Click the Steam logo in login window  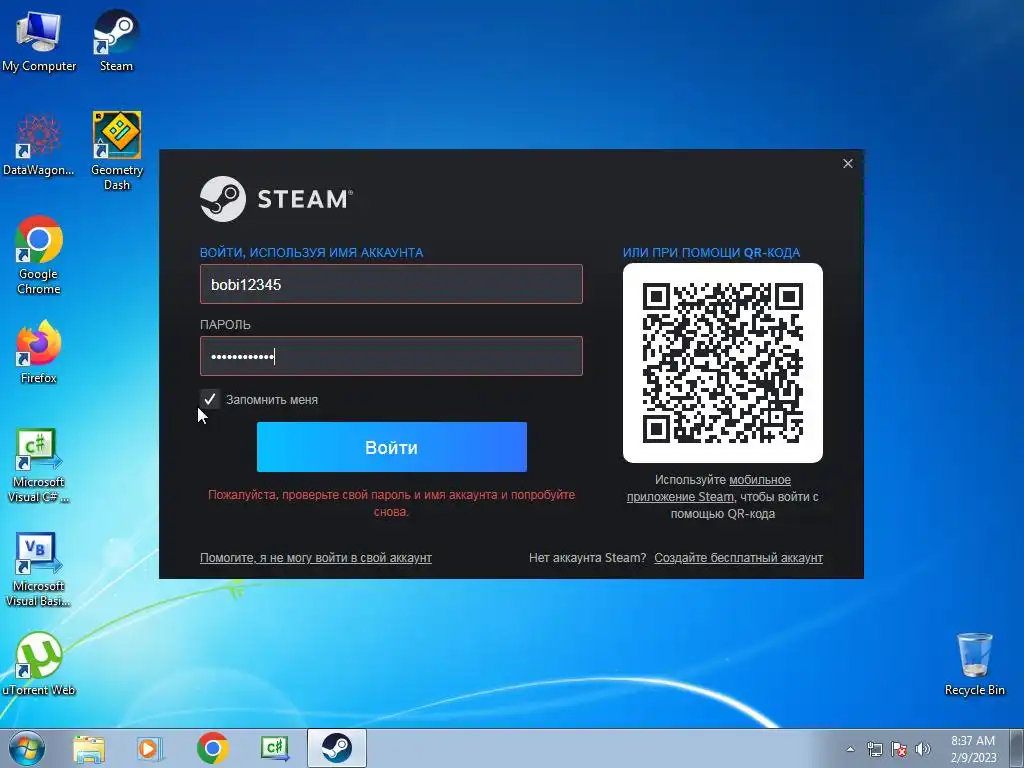click(x=276, y=199)
